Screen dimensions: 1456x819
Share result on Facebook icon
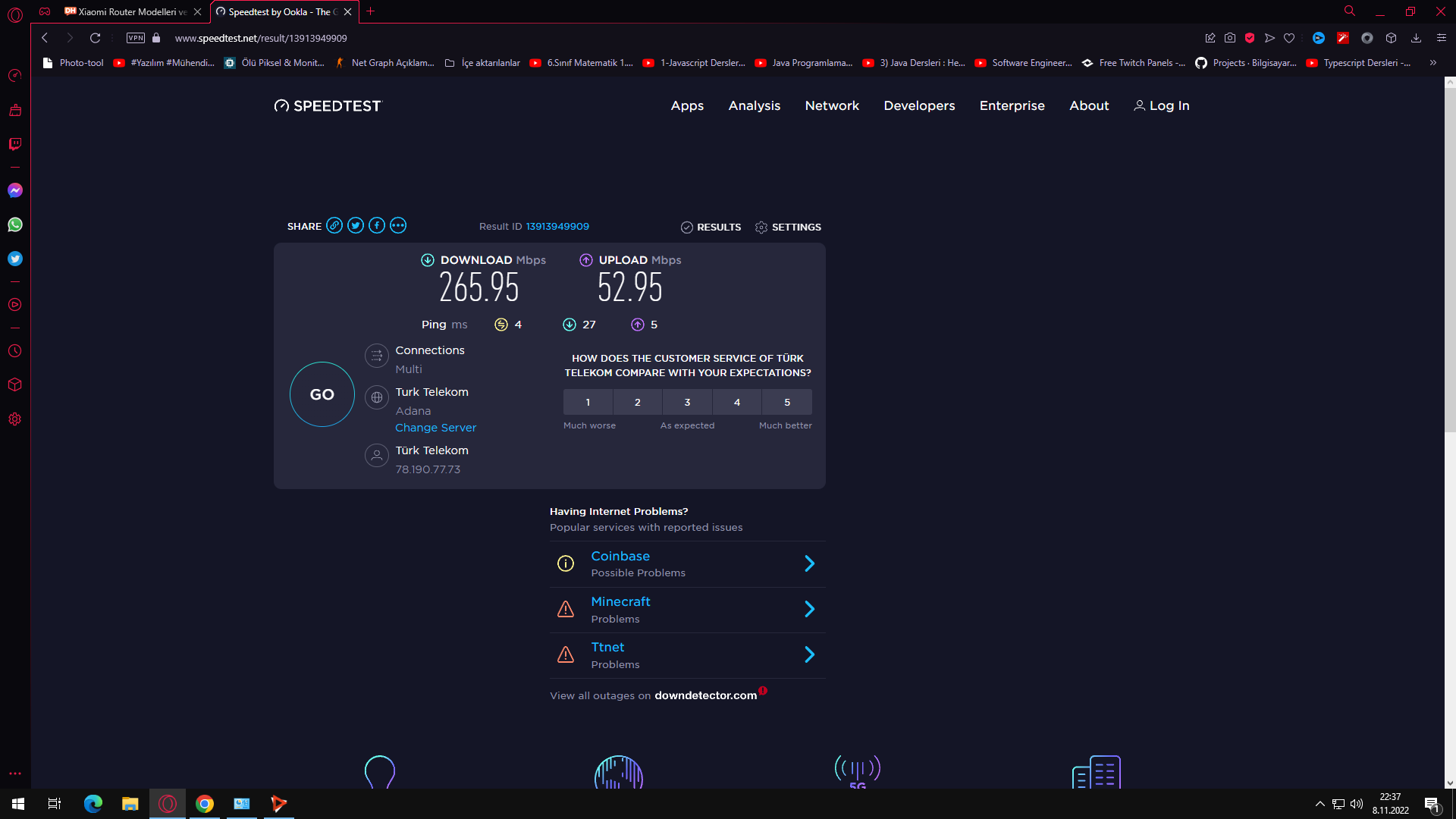377,225
